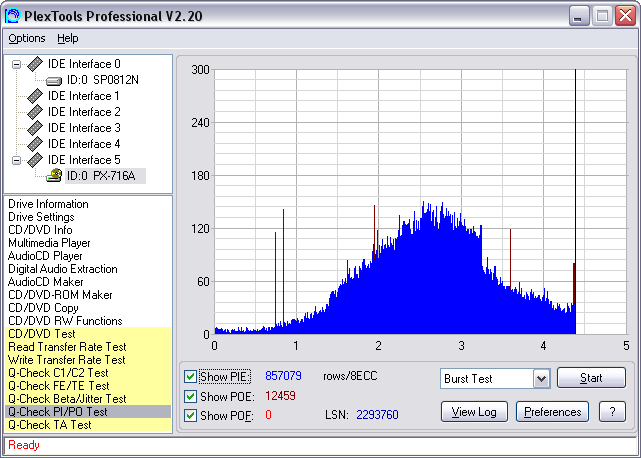The width and height of the screenshot is (641, 458).
Task: Select Q-Check FE/TE Test
Action: [x=88, y=386]
